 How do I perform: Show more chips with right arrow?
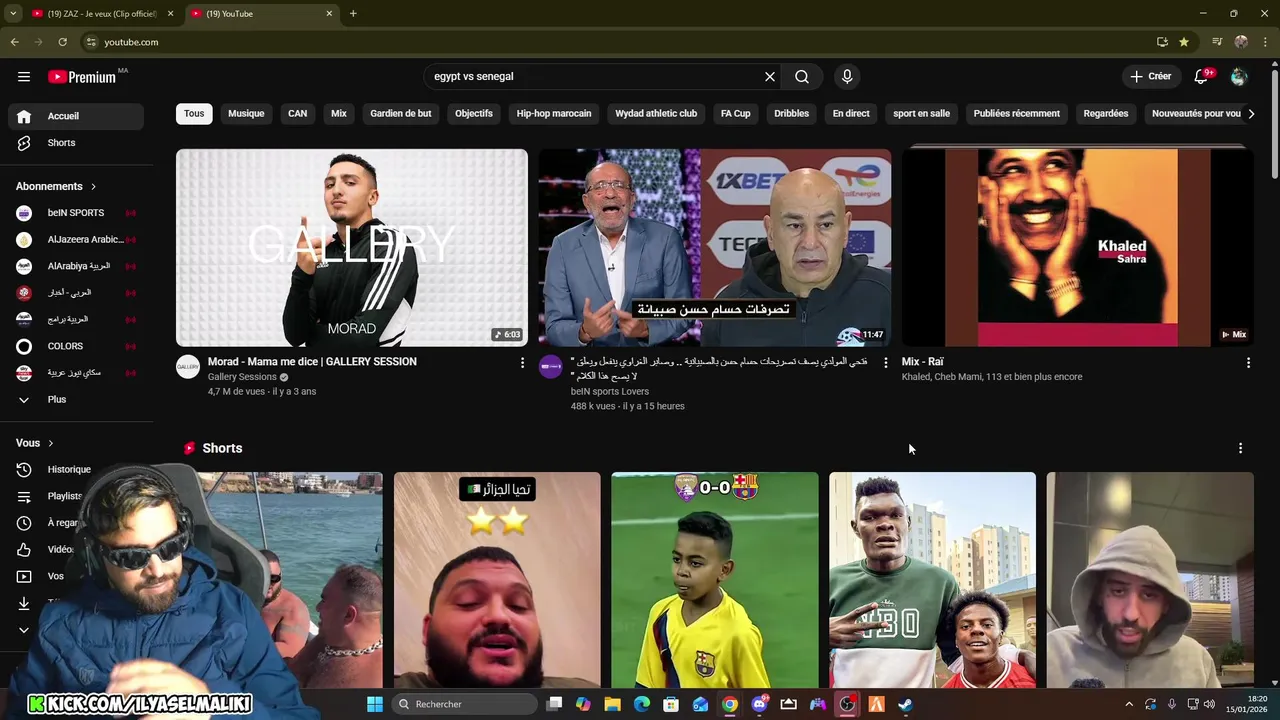click(x=1251, y=113)
